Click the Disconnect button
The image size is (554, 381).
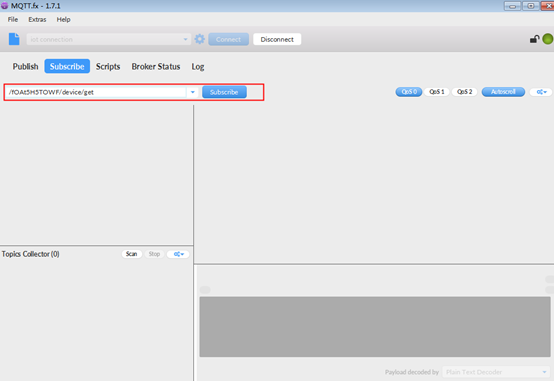(x=277, y=39)
